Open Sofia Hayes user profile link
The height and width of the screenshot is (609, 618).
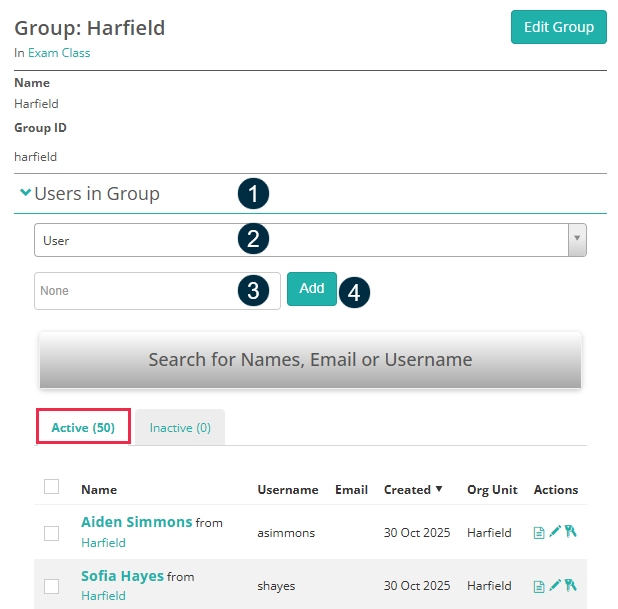pyautogui.click(x=122, y=576)
